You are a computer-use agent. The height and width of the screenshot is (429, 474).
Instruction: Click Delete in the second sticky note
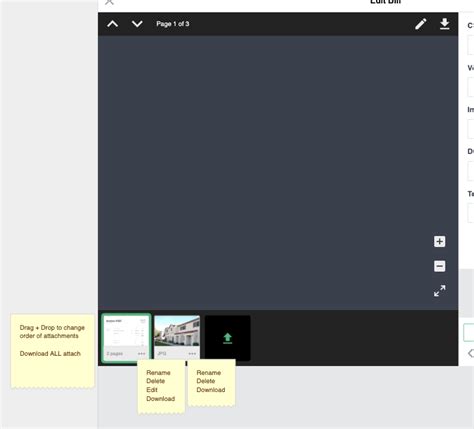coord(206,381)
